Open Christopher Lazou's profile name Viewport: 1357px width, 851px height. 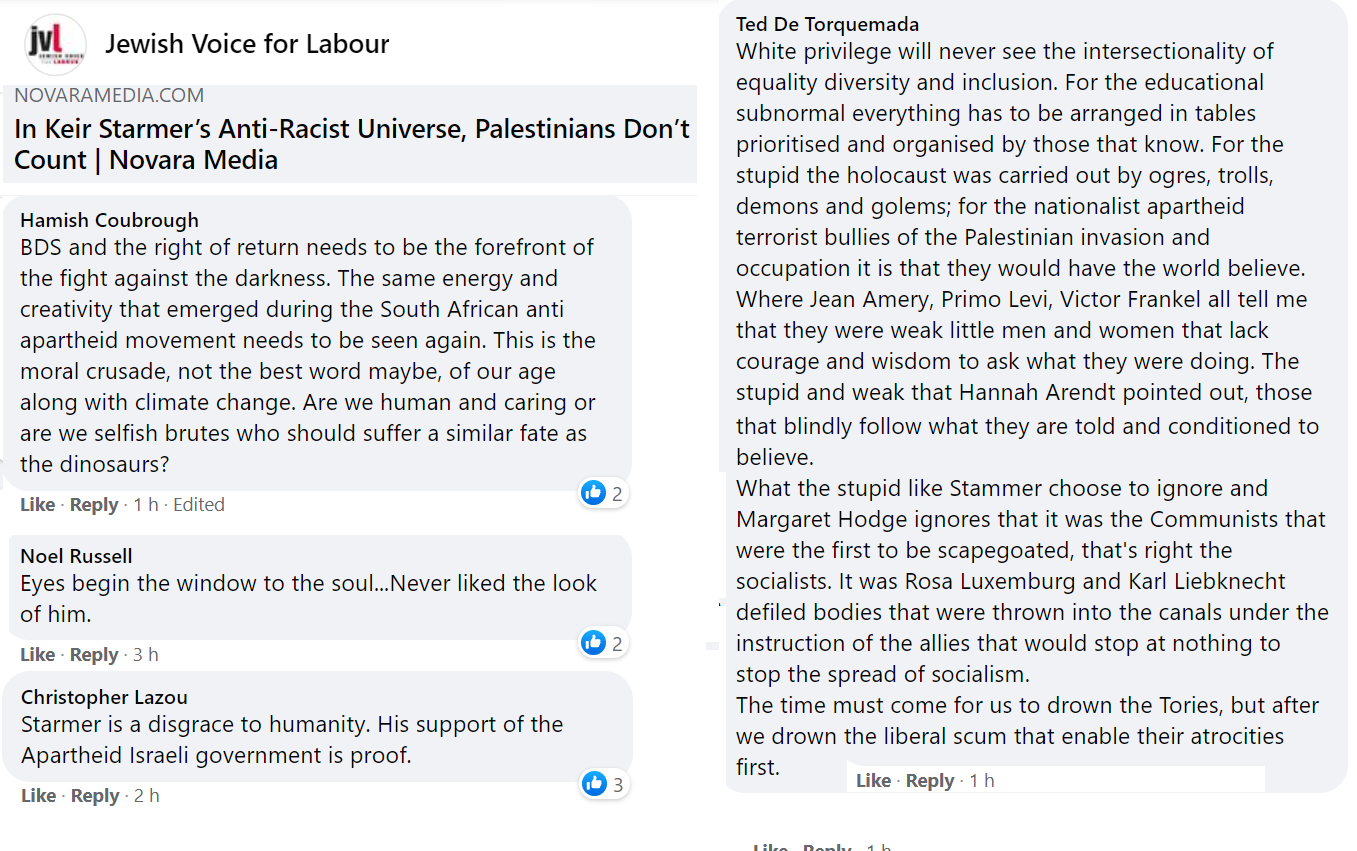click(104, 697)
